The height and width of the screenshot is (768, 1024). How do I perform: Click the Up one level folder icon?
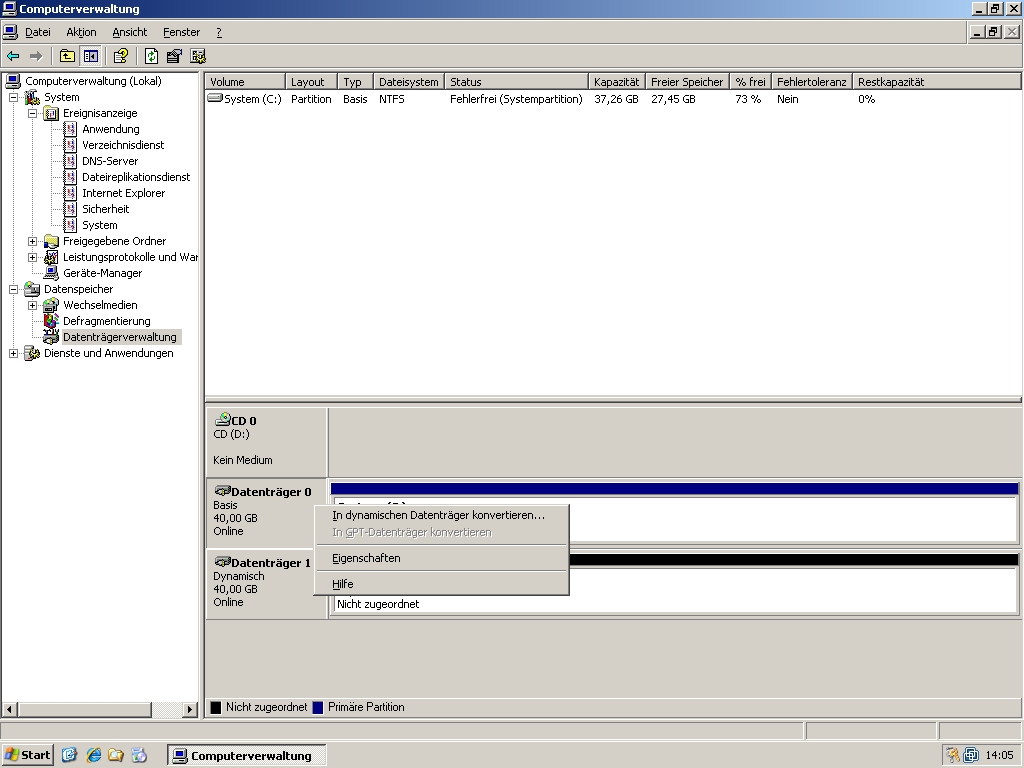(x=67, y=56)
